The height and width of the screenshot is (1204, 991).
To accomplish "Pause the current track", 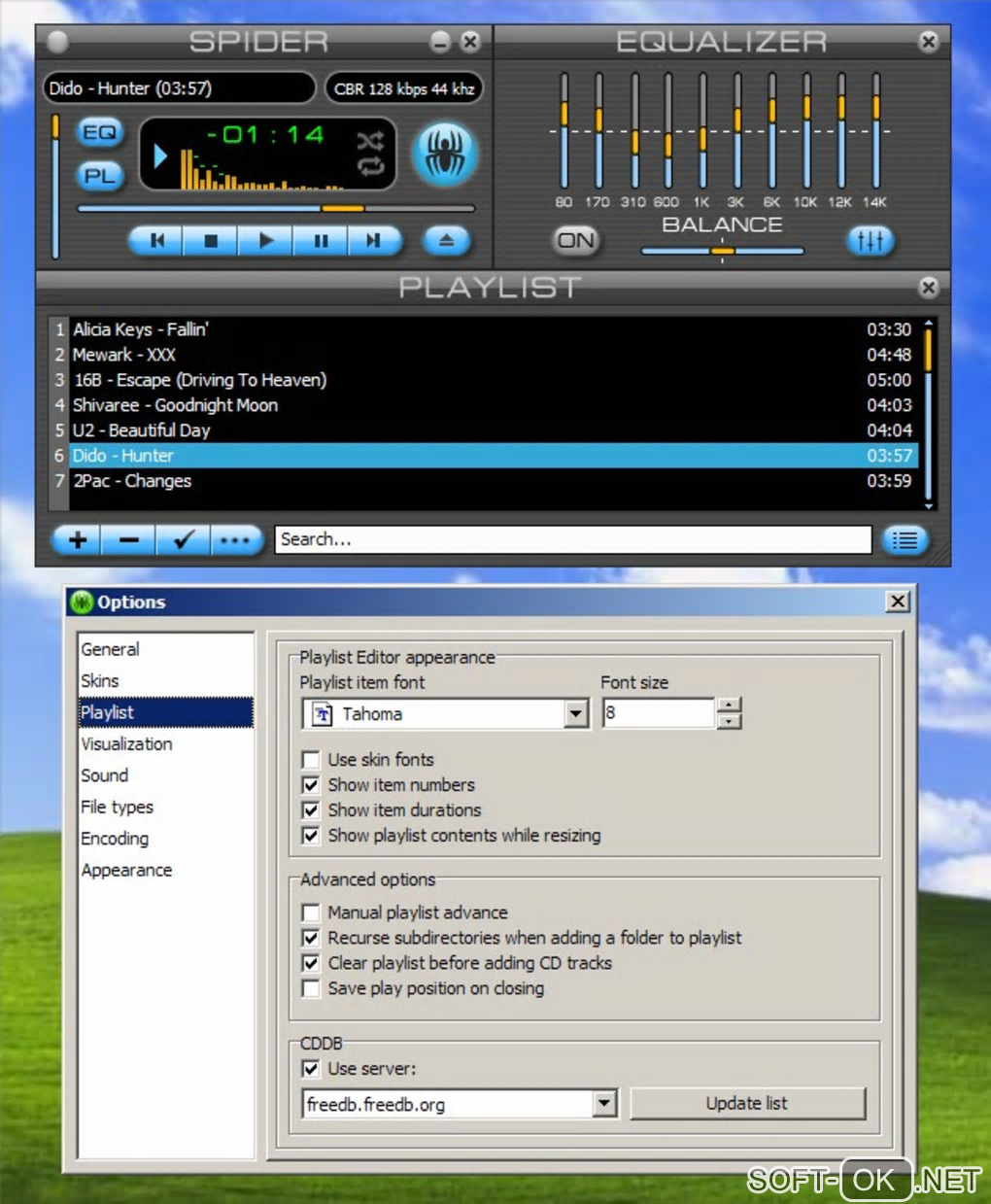I will (321, 241).
